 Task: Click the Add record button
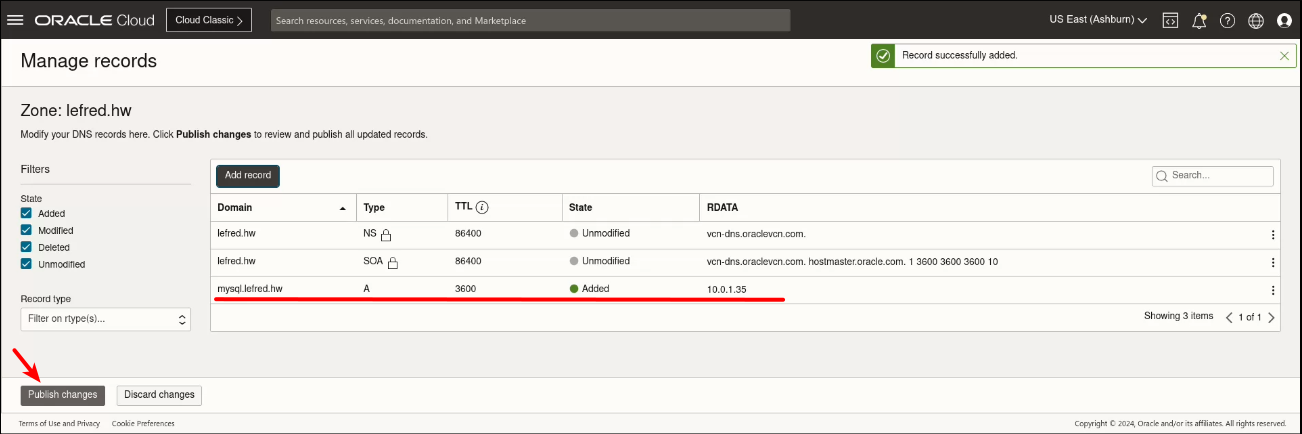tap(248, 175)
